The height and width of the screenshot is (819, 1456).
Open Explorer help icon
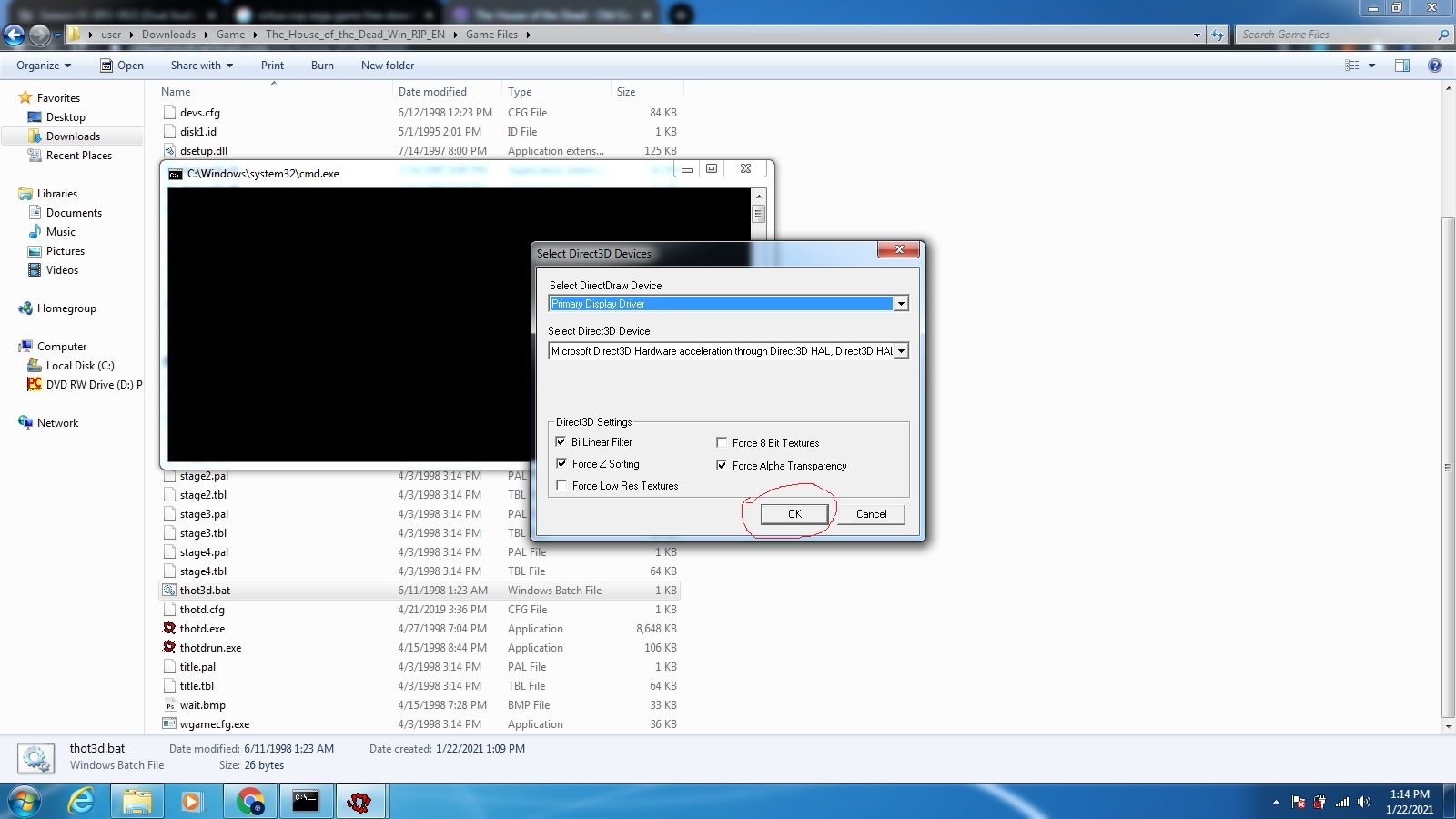click(x=1435, y=66)
